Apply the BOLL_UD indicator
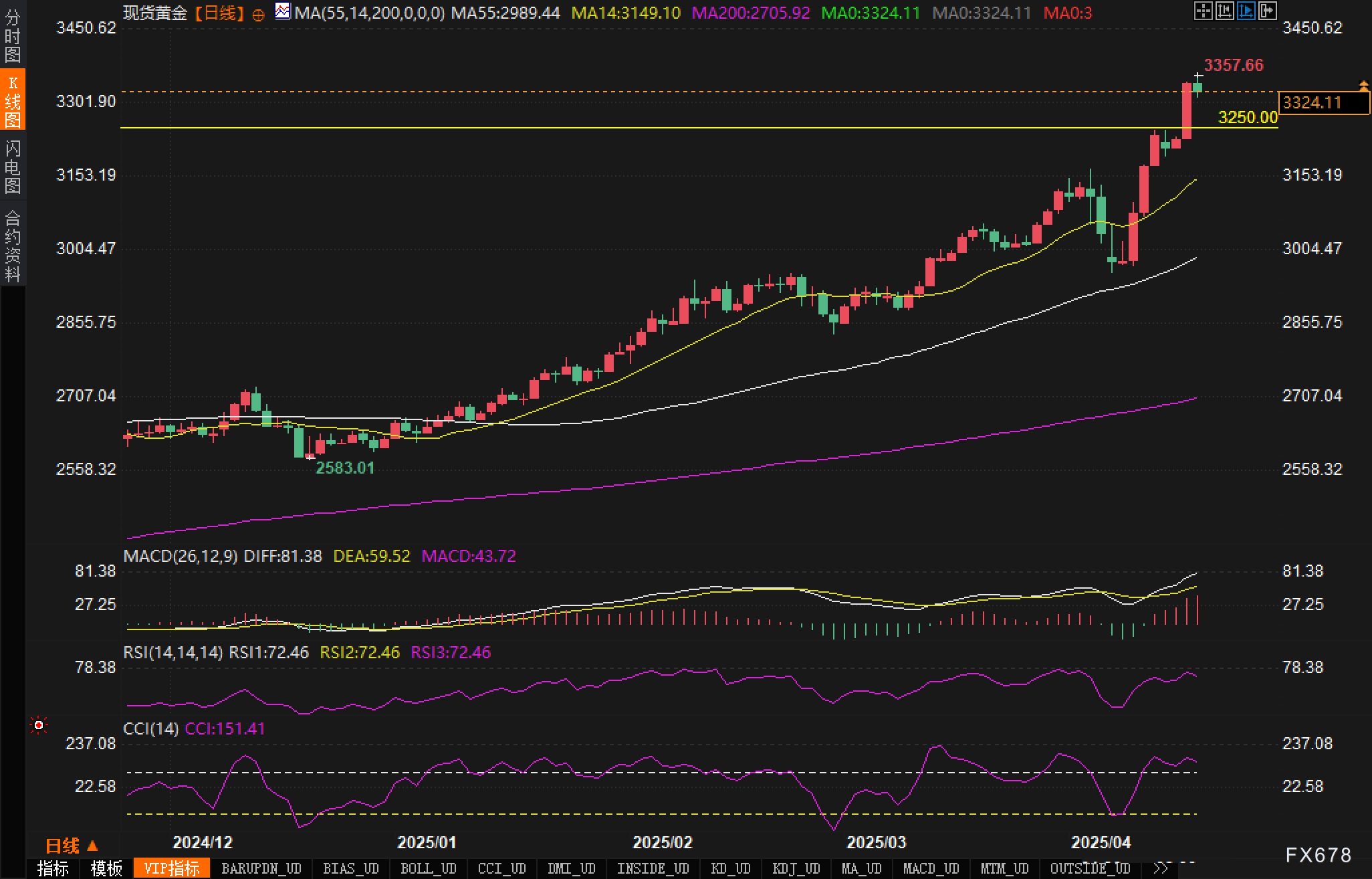 428,868
